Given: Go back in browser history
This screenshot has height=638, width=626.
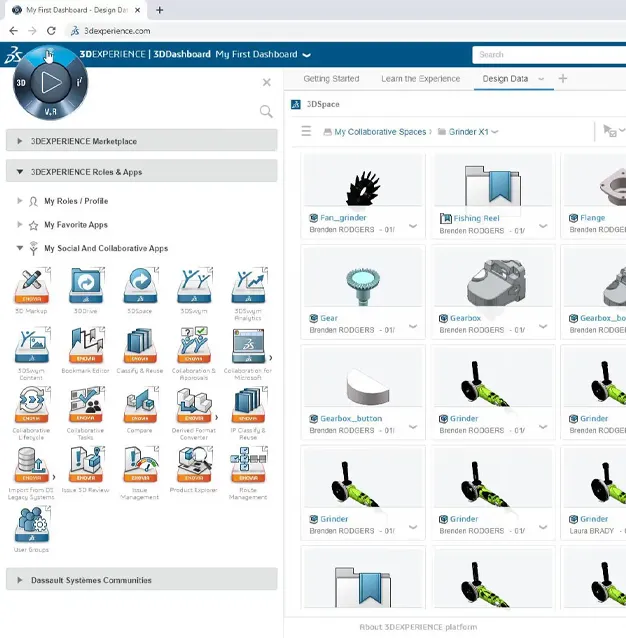Looking at the screenshot, I should [x=13, y=31].
